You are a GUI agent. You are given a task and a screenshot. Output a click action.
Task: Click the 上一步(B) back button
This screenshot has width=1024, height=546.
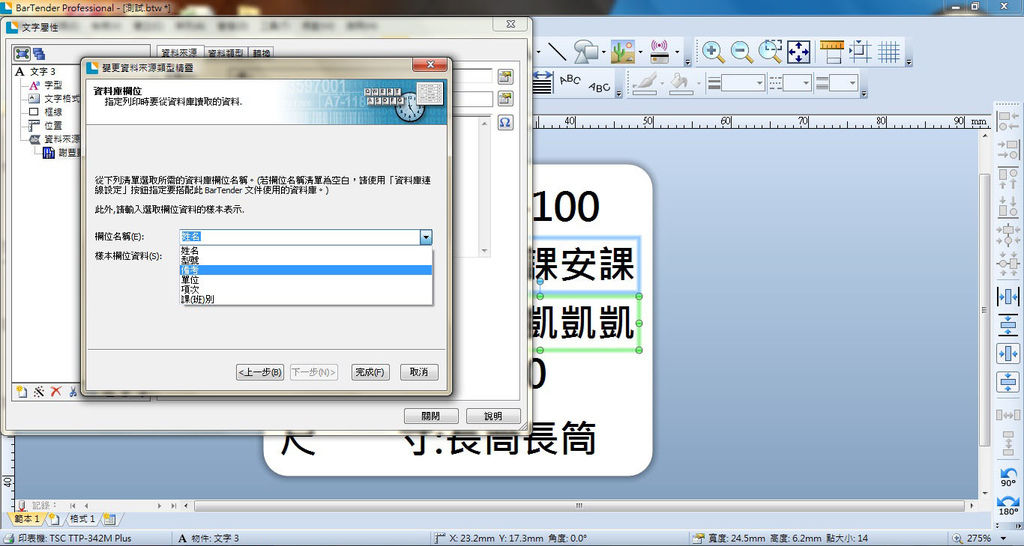coord(260,372)
